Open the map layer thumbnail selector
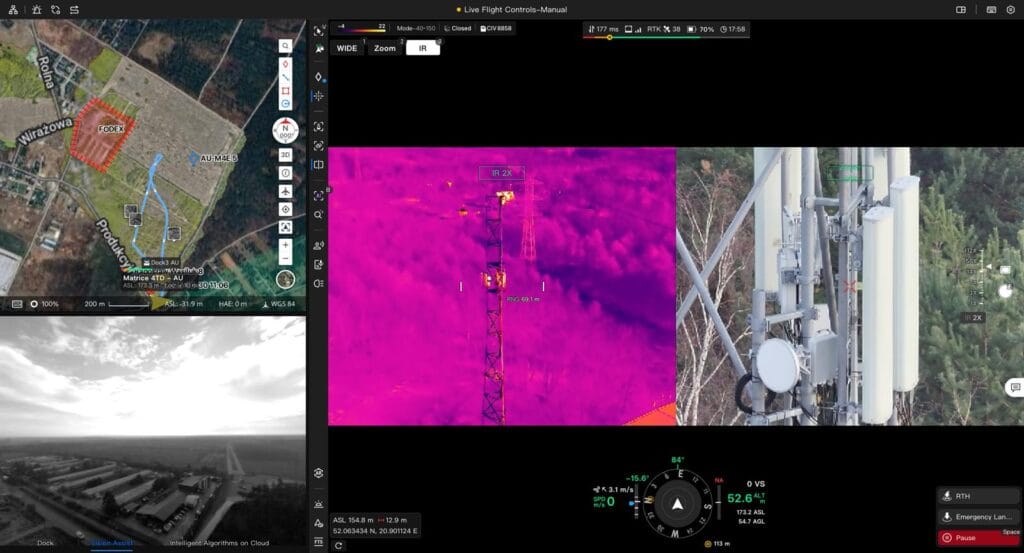Viewport: 1024px width, 553px height. 285,279
